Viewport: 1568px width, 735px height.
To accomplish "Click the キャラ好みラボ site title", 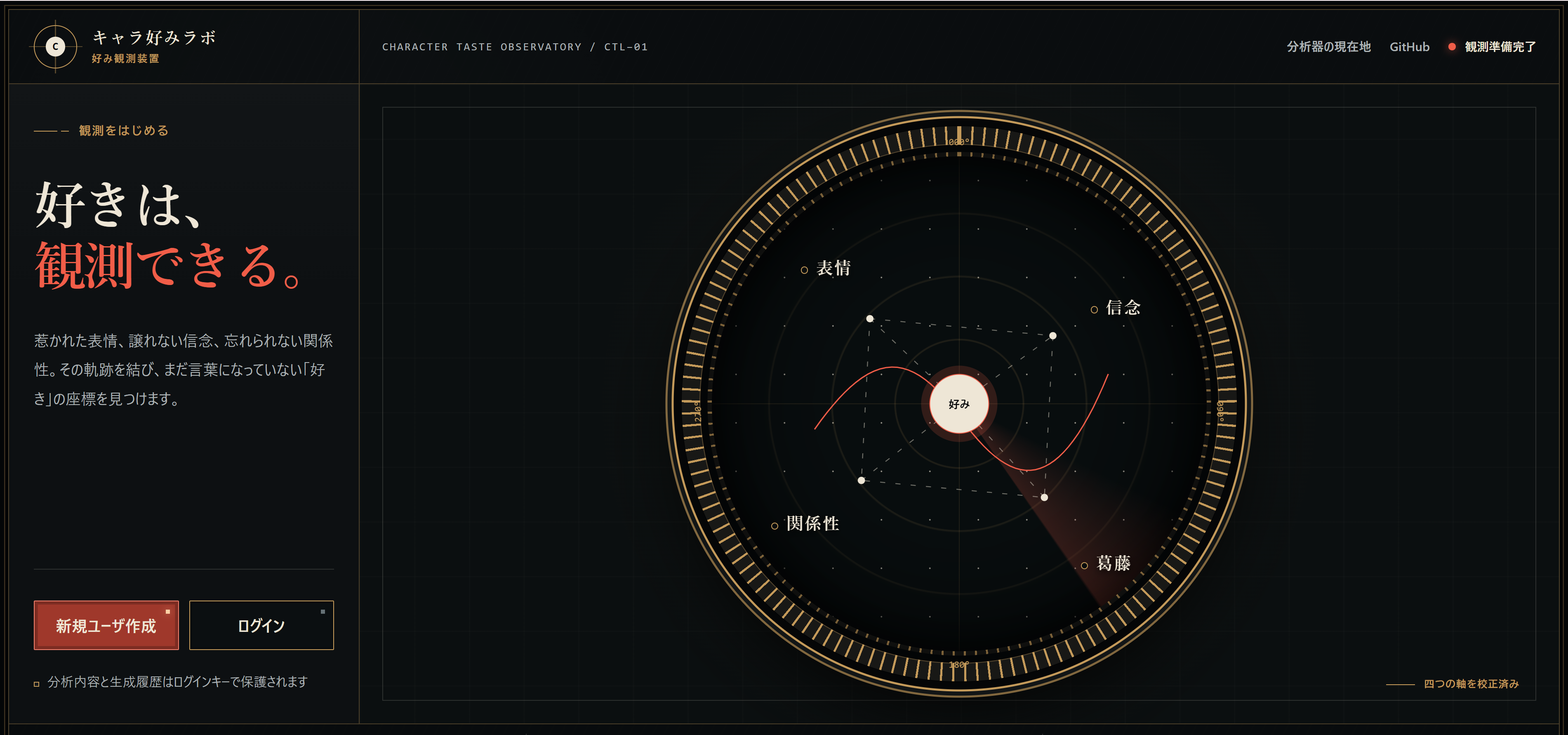I will (155, 37).
